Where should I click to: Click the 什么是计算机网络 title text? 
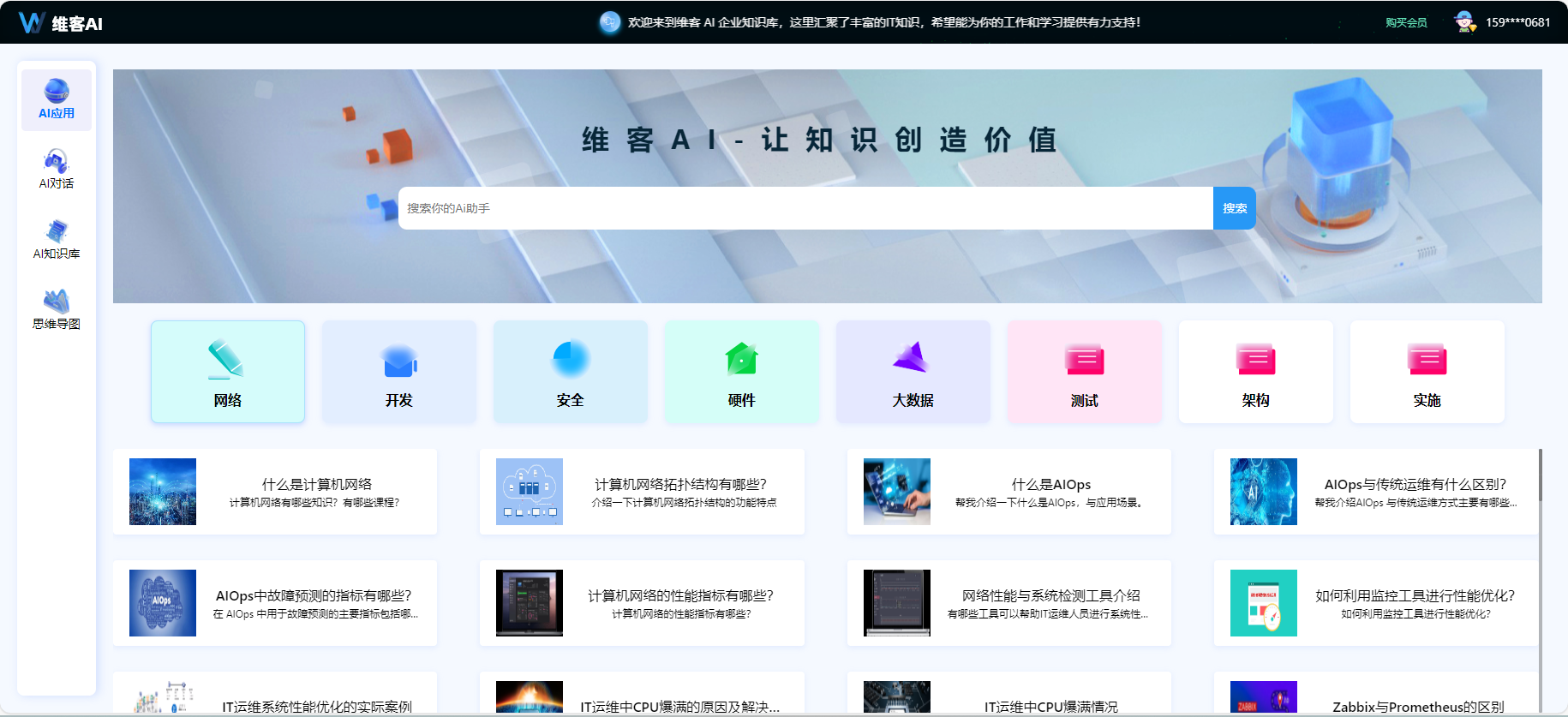coord(317,484)
